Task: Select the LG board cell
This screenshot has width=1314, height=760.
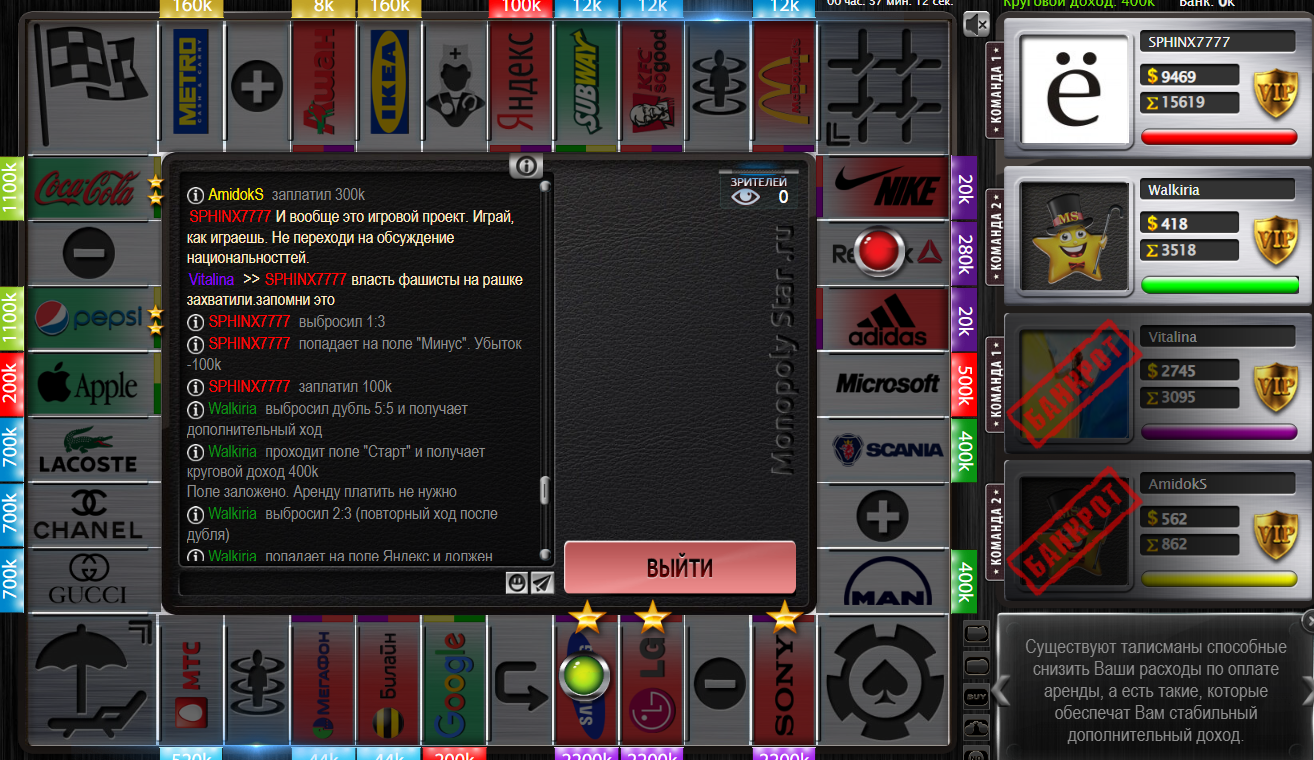Action: [652, 682]
